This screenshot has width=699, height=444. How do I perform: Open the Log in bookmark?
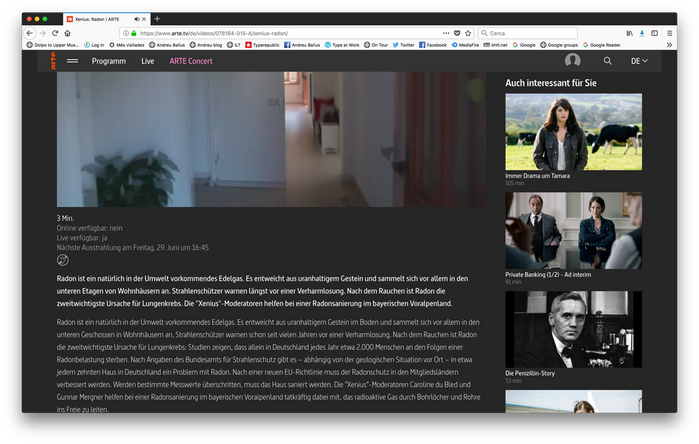click(95, 45)
